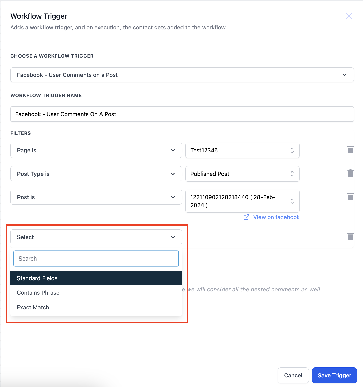Focus the Search box in the dropdown
Image resolution: width=363 pixels, height=387 pixels.
(x=96, y=259)
